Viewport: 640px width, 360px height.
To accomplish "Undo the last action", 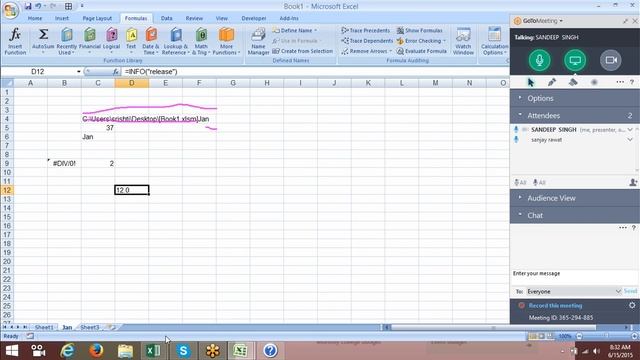I will [38, 6].
